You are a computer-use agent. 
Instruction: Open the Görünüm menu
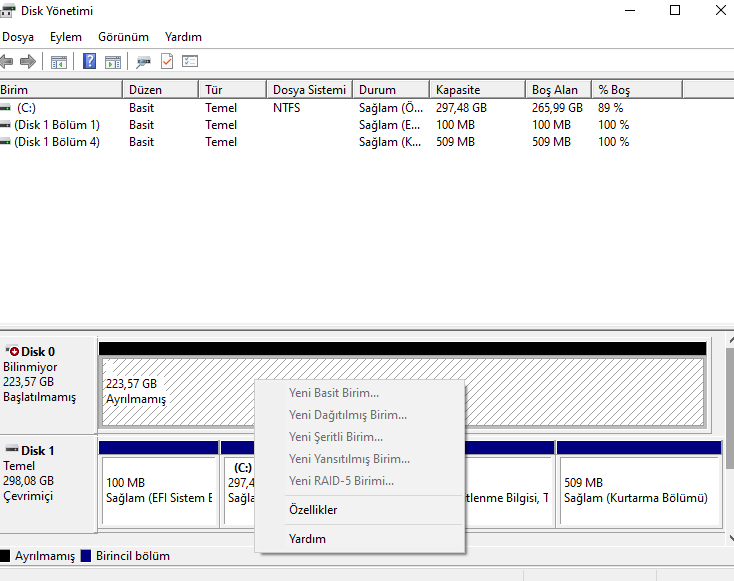click(x=123, y=37)
